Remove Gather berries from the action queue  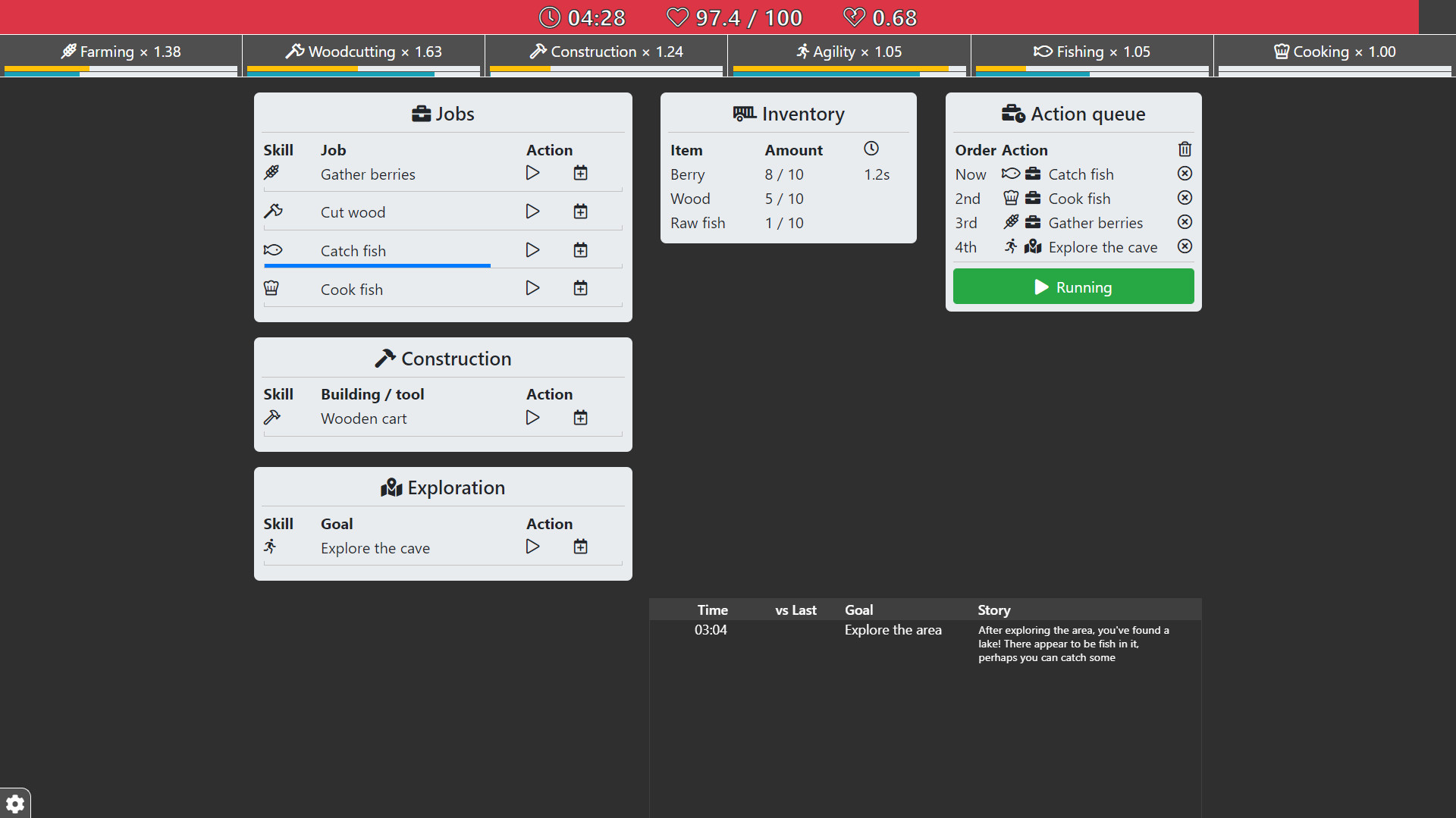pyautogui.click(x=1185, y=222)
